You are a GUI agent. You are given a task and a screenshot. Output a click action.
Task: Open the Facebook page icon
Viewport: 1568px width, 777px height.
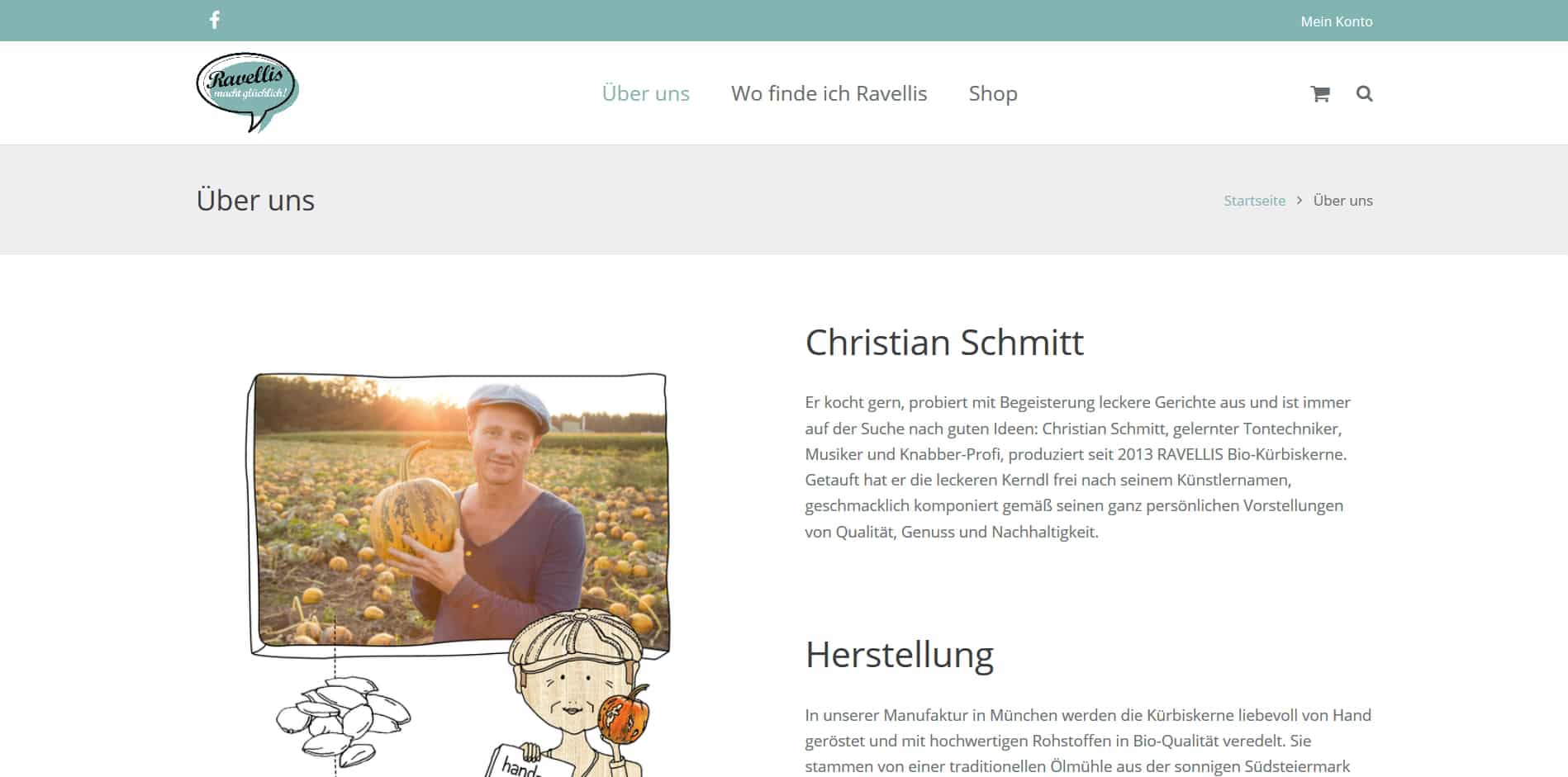pyautogui.click(x=214, y=20)
